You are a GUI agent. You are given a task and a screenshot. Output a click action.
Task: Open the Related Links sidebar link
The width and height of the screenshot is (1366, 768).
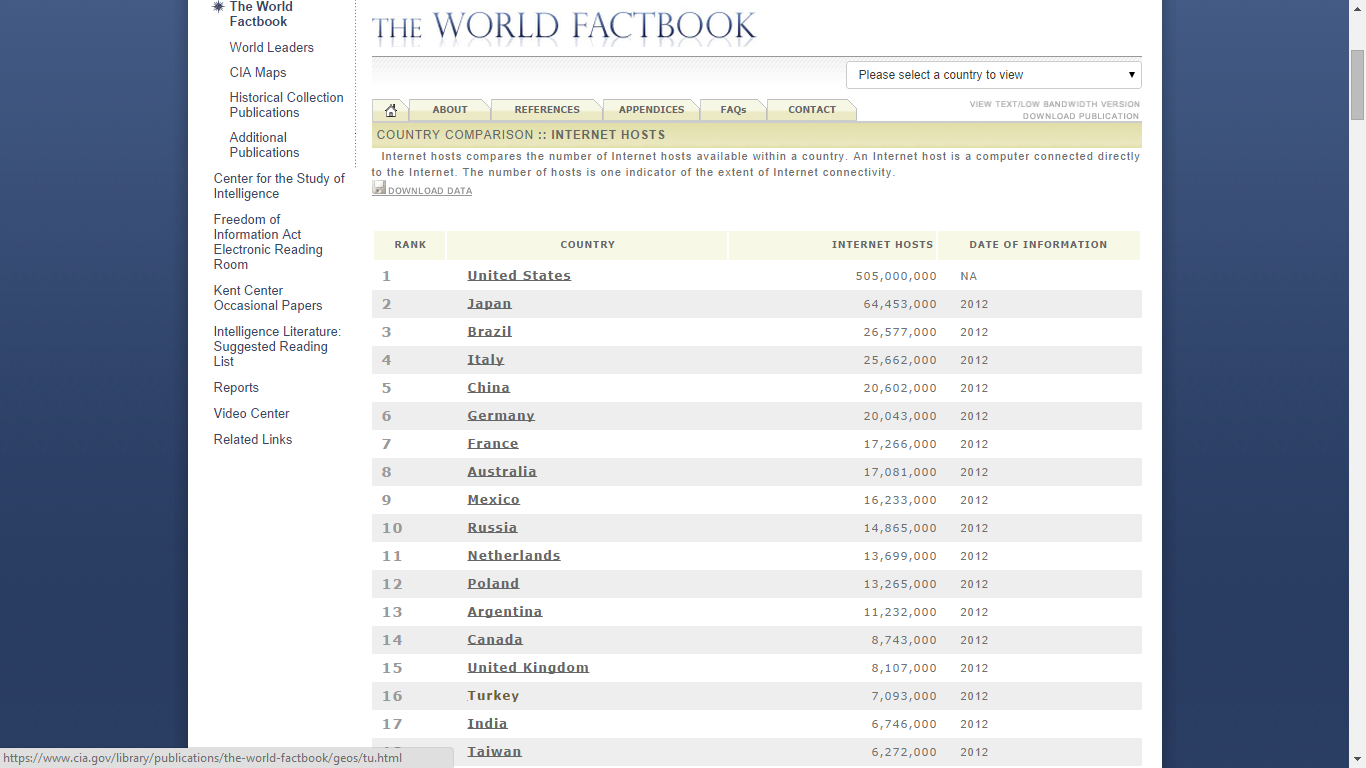click(253, 440)
